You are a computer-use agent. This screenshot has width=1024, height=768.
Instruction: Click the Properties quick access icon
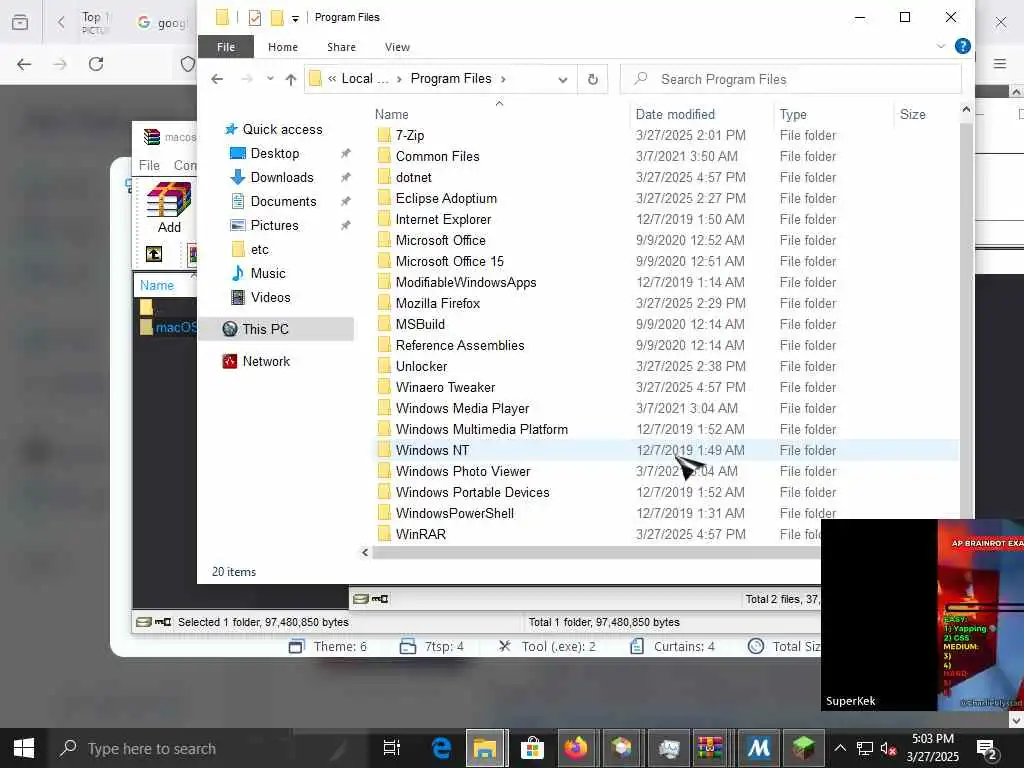click(255, 18)
